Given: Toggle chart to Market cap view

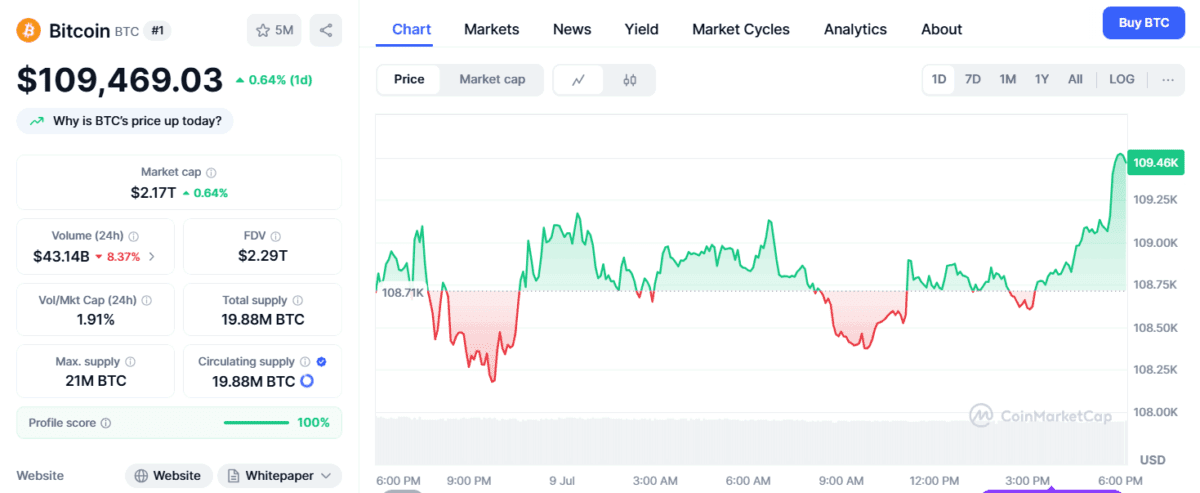Looking at the screenshot, I should (x=492, y=79).
